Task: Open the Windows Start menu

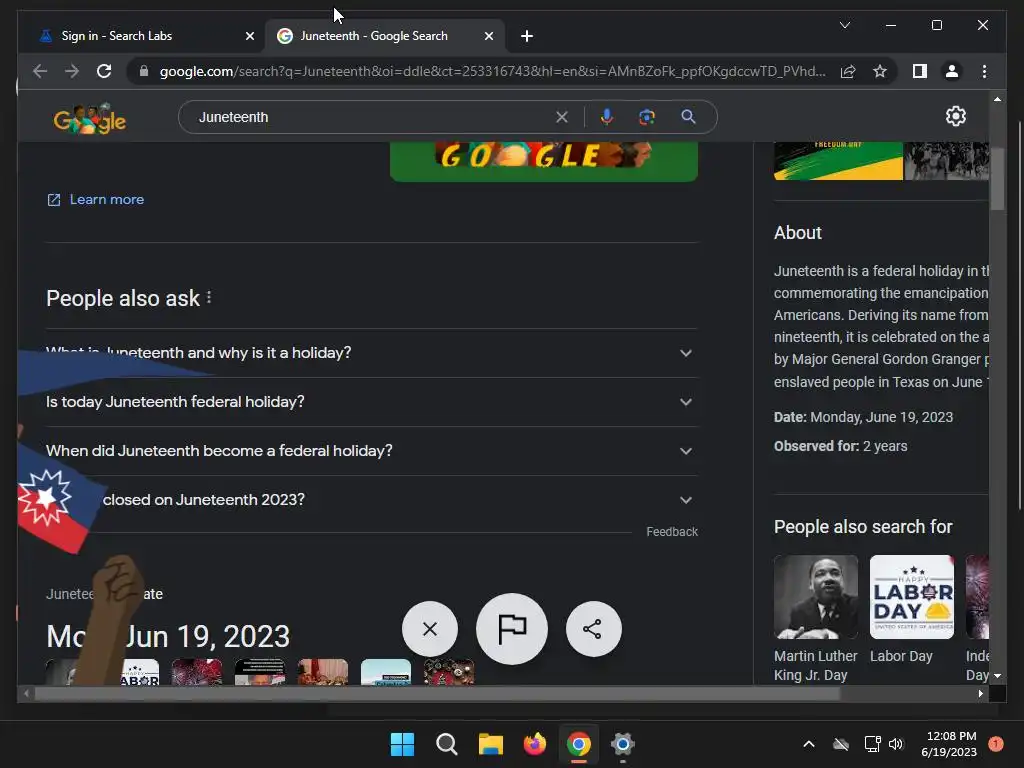Action: 402,744
